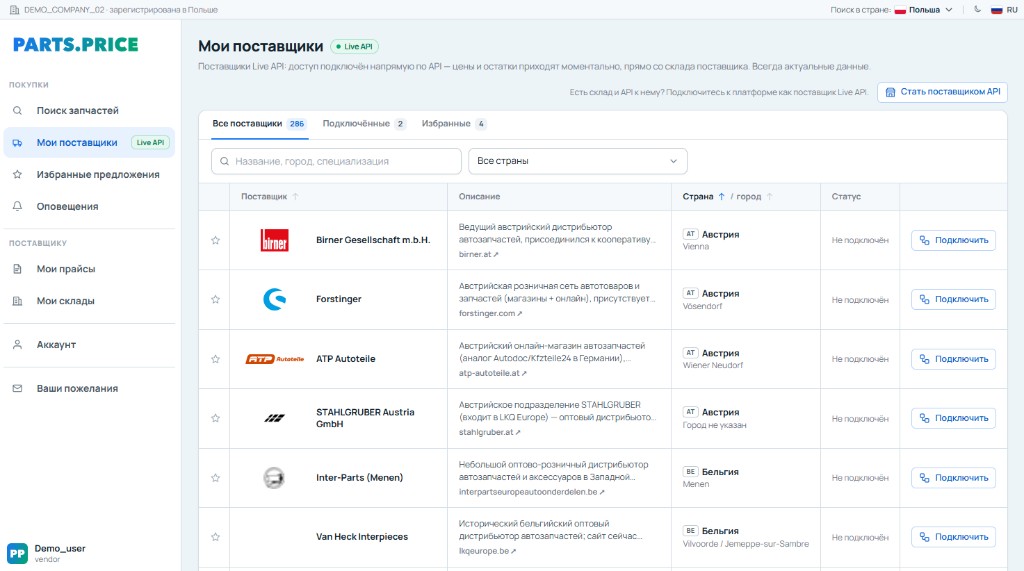Screen dimensions: 1024x571
Task: Select Forstinger supplier name
Action: coord(338,299)
